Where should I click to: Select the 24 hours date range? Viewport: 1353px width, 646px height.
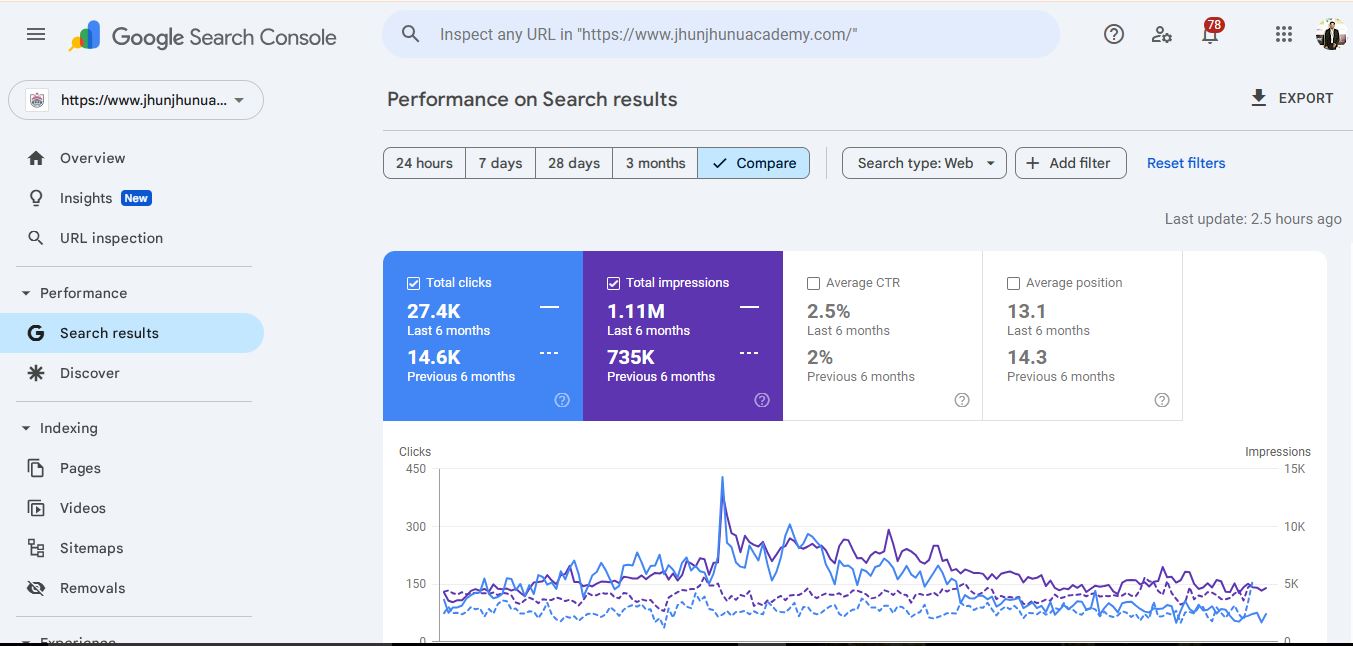point(424,163)
